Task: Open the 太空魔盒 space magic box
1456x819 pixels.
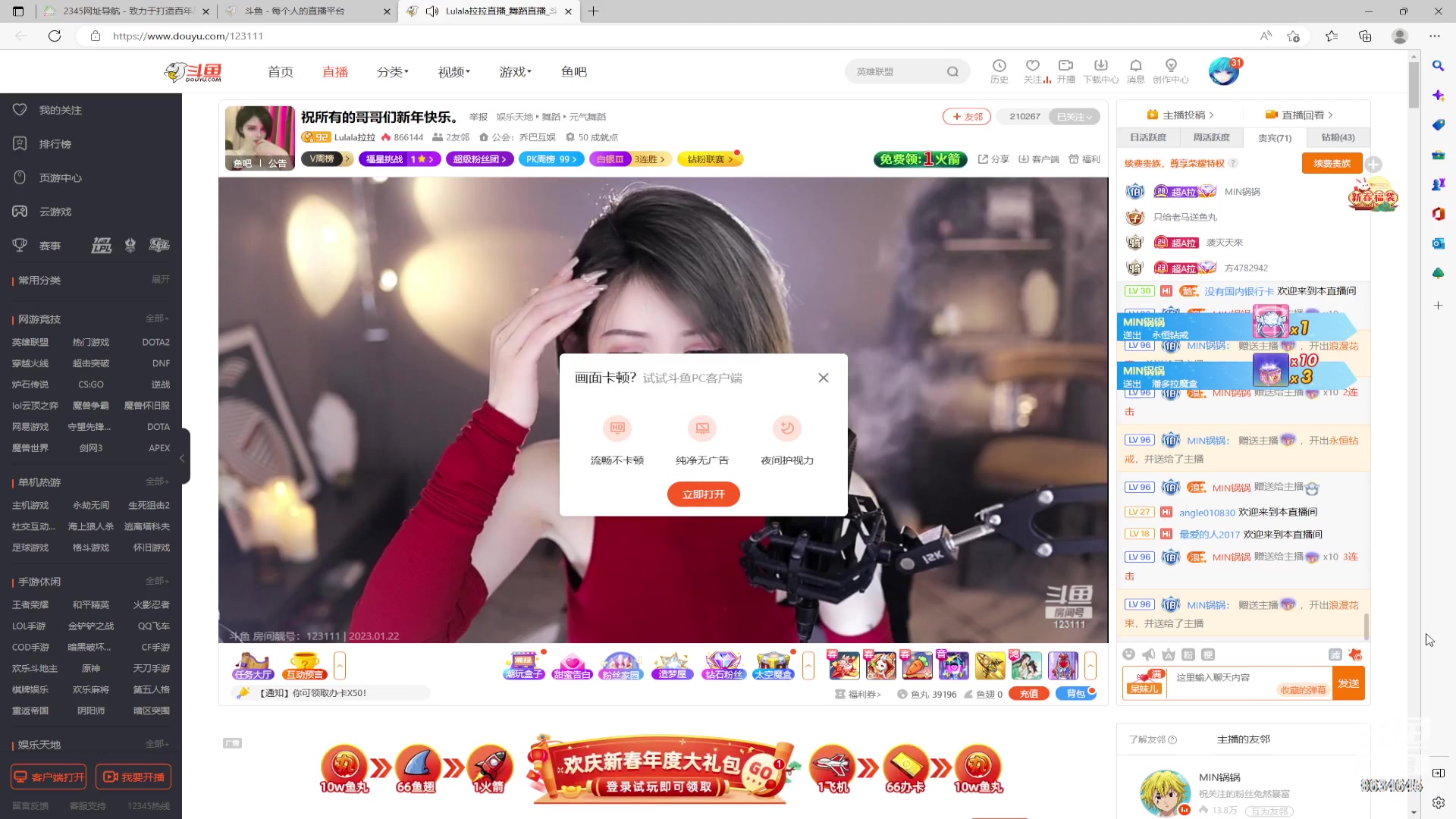Action: click(773, 665)
